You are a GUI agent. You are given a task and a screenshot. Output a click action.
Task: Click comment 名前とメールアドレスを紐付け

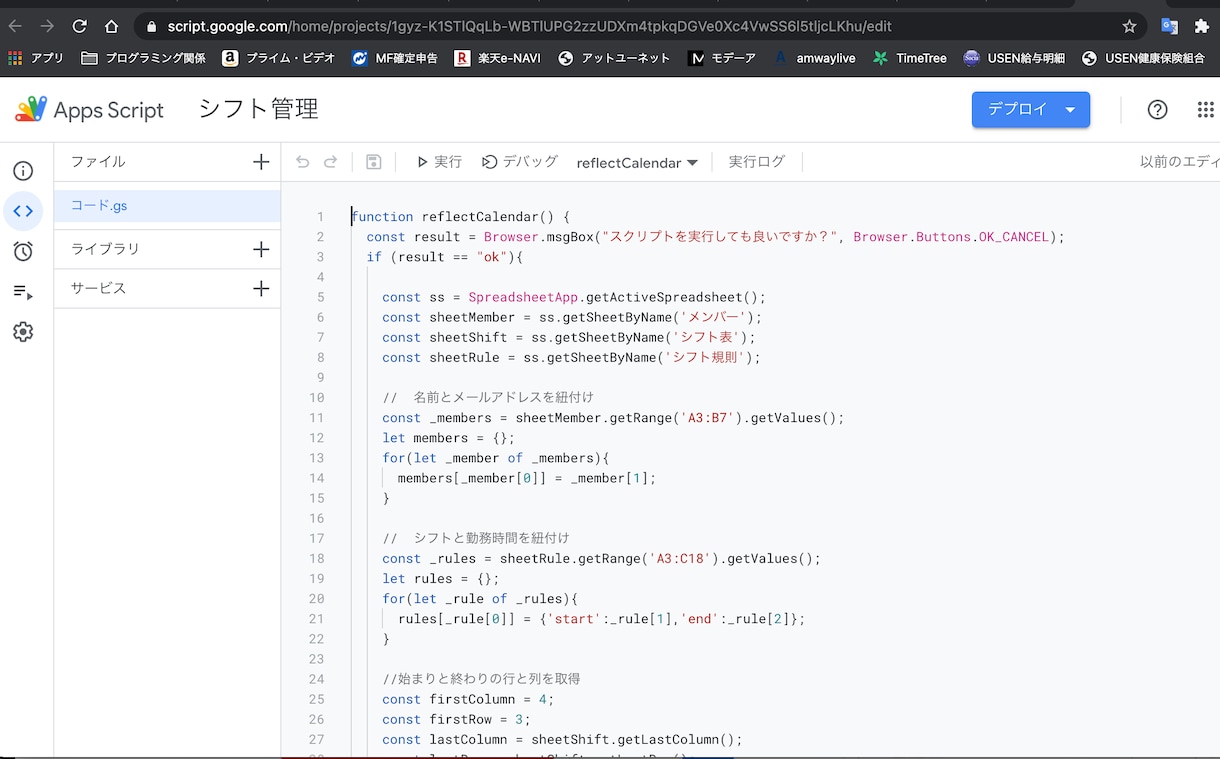tap(504, 397)
